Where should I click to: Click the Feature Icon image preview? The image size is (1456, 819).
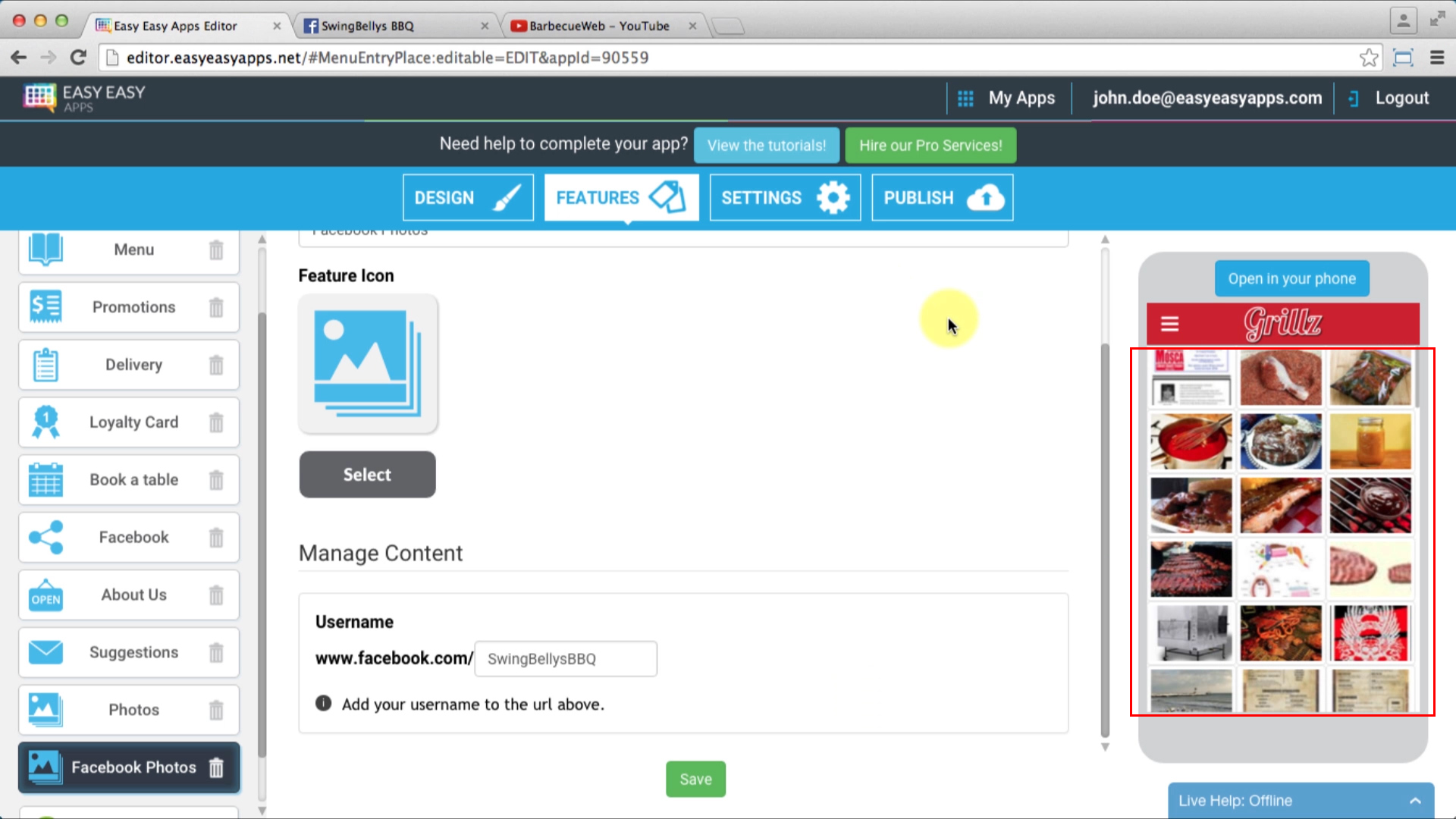pyautogui.click(x=368, y=364)
